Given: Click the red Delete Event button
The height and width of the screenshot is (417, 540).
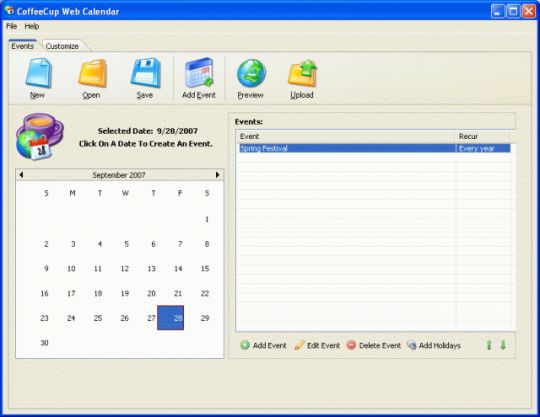Looking at the screenshot, I should coord(374,345).
